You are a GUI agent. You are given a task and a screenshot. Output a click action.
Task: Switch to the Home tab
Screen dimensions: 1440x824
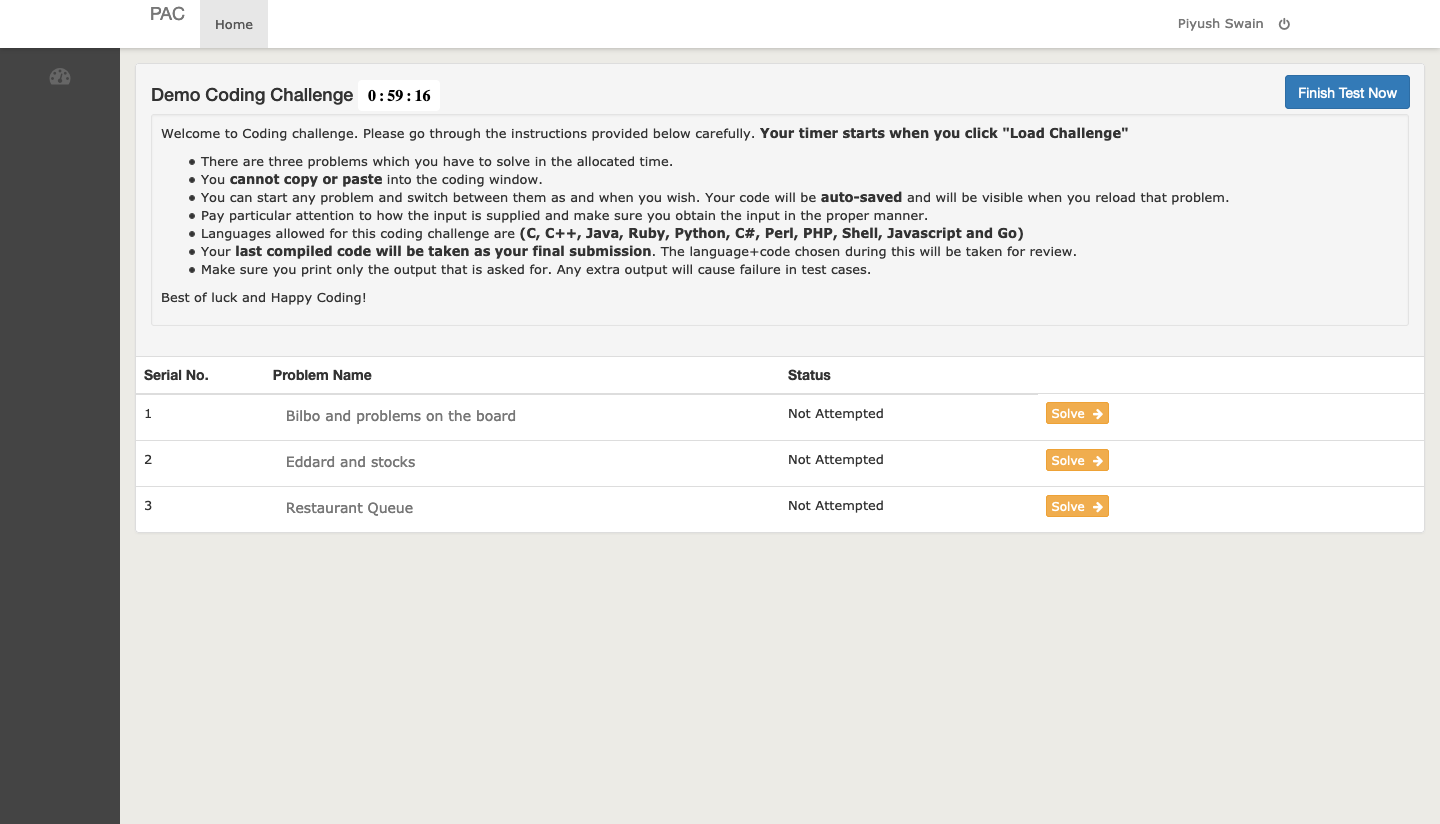tap(233, 24)
